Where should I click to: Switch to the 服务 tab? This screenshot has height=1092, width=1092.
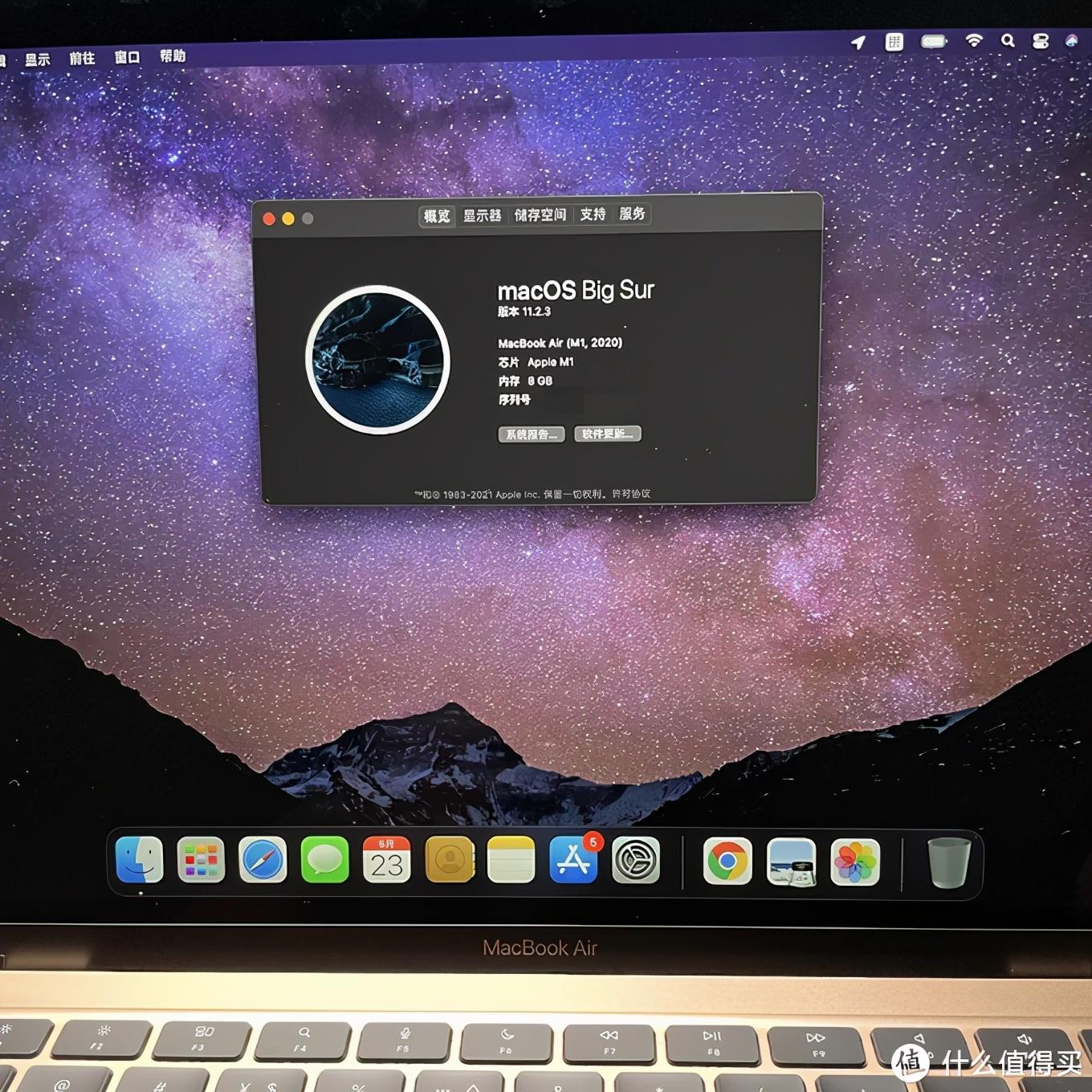(x=632, y=214)
